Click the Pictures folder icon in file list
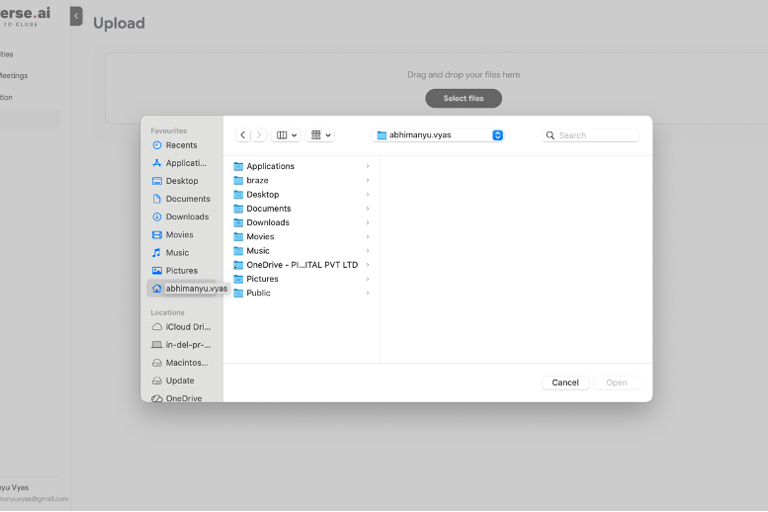Image resolution: width=768 pixels, height=512 pixels. pos(239,279)
